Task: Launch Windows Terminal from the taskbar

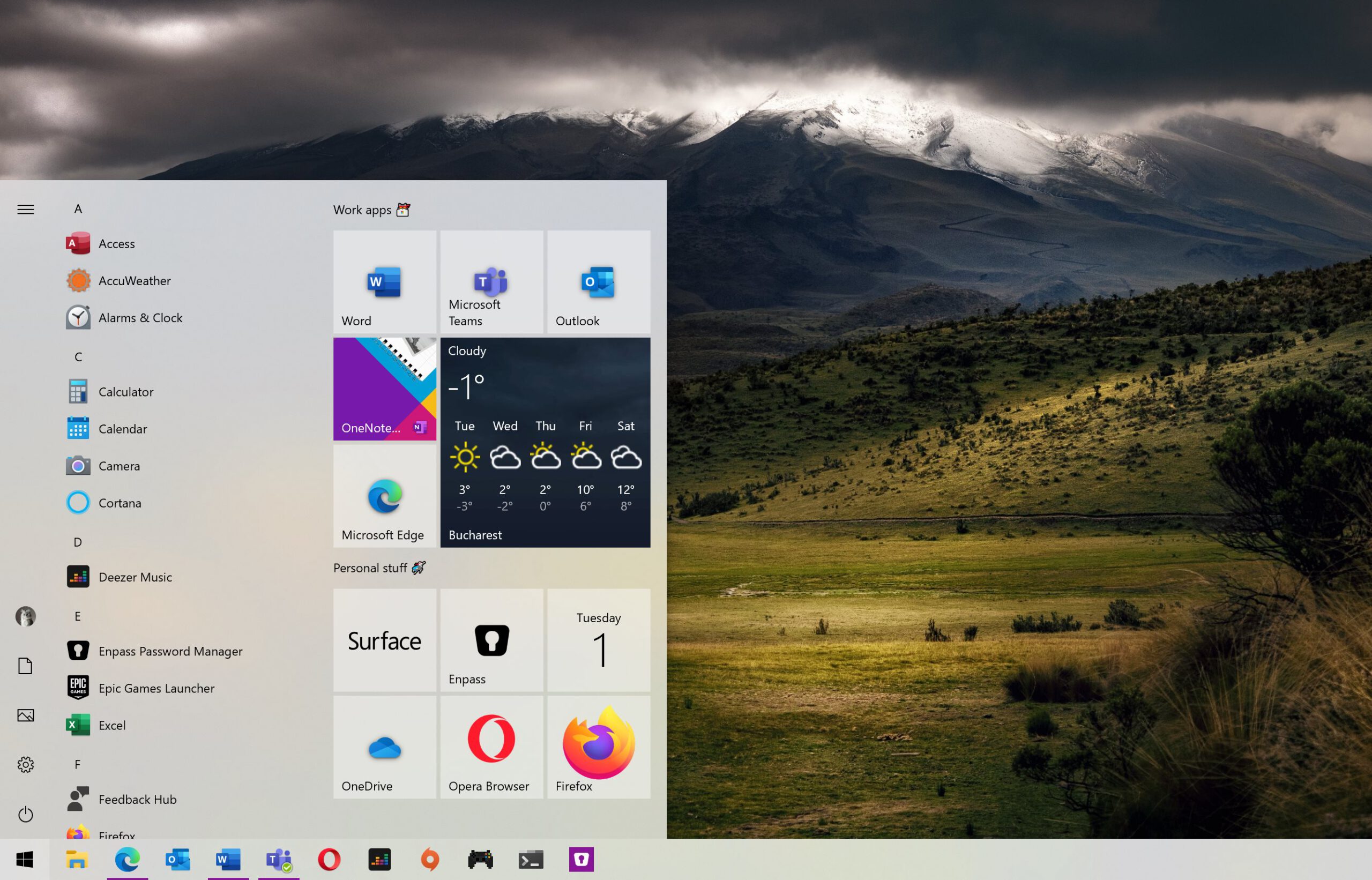Action: (530, 860)
